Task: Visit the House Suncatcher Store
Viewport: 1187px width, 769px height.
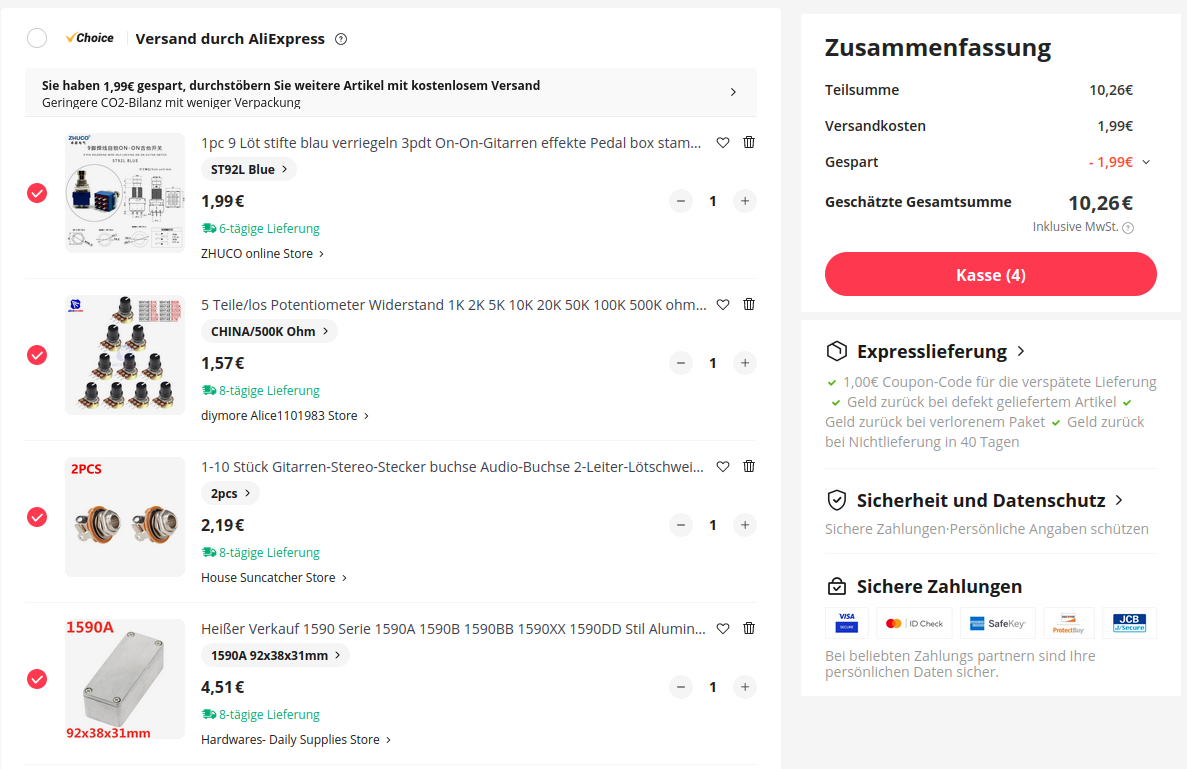Action: 274,577
